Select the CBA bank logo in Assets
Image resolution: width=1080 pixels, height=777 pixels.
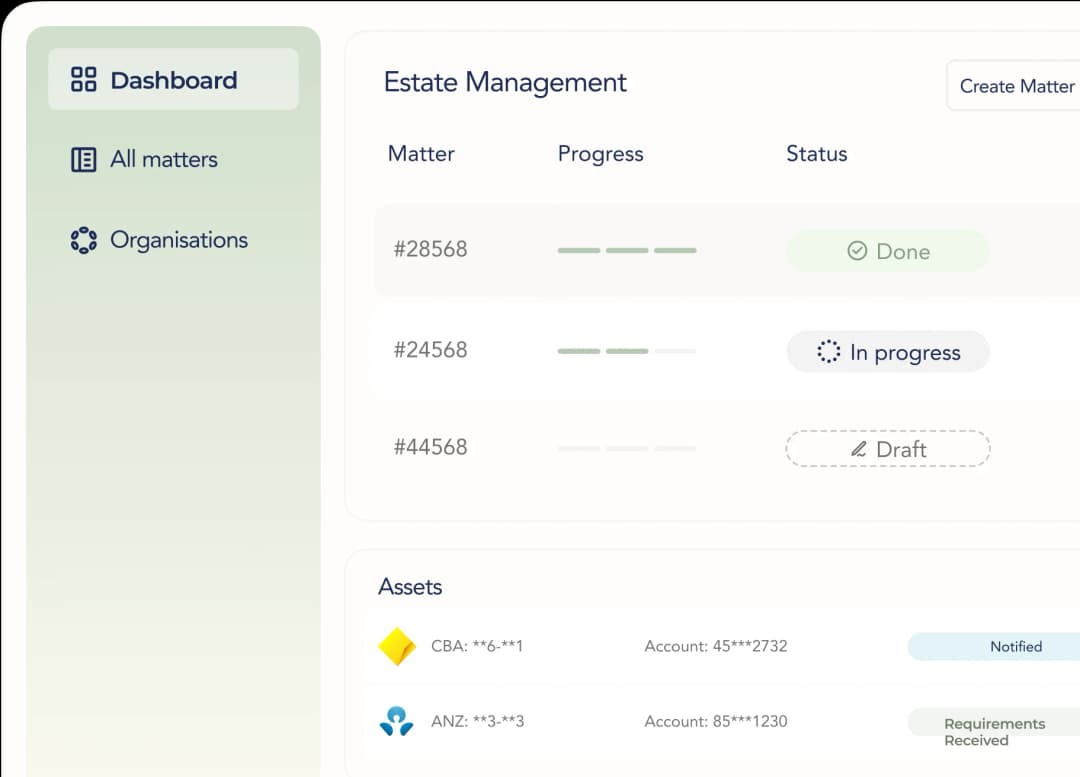coord(397,646)
